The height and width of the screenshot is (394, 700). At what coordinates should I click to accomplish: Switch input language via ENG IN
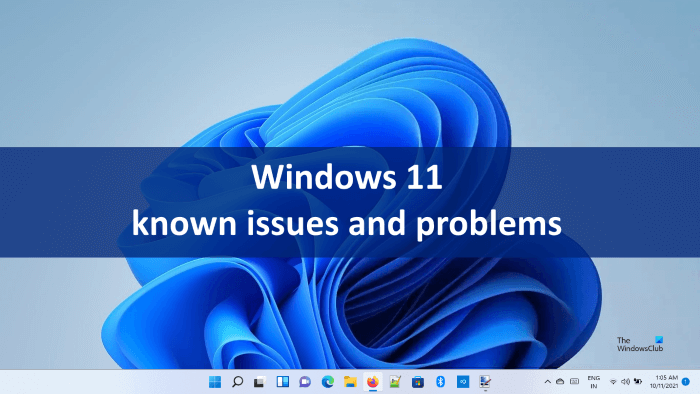click(594, 382)
